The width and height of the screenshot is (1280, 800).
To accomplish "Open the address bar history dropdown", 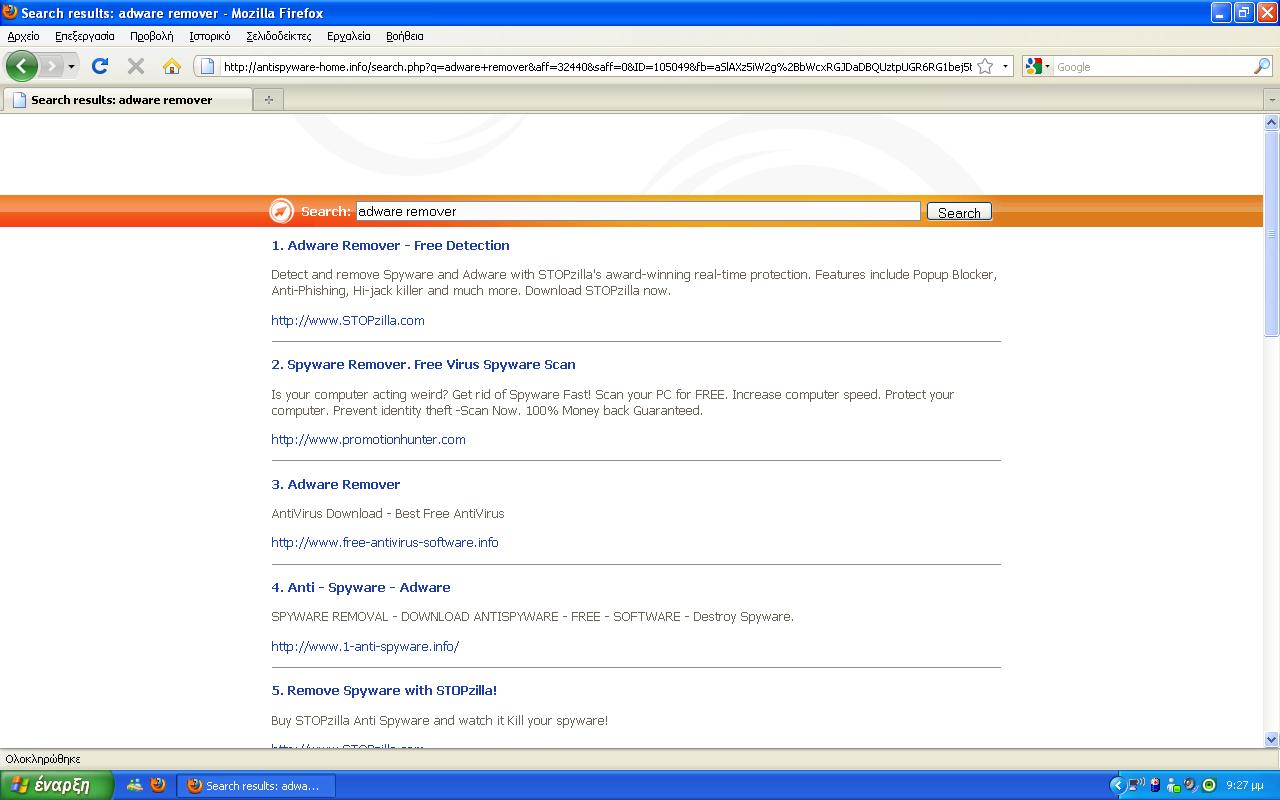I will (x=1005, y=67).
